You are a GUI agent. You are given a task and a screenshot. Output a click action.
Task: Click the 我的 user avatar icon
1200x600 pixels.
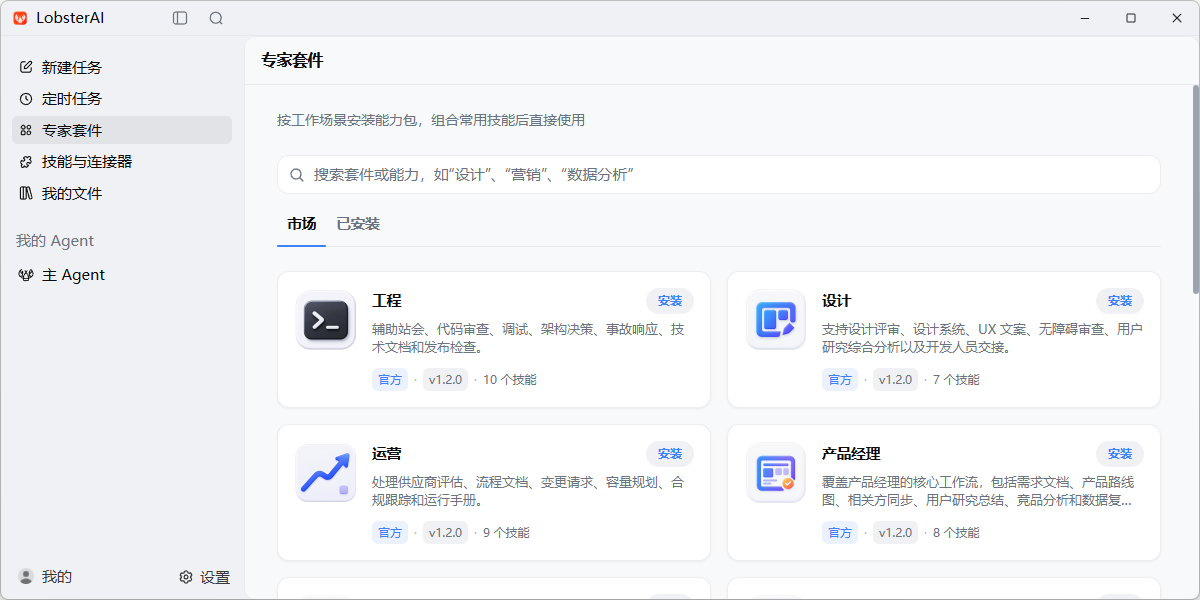(x=26, y=576)
